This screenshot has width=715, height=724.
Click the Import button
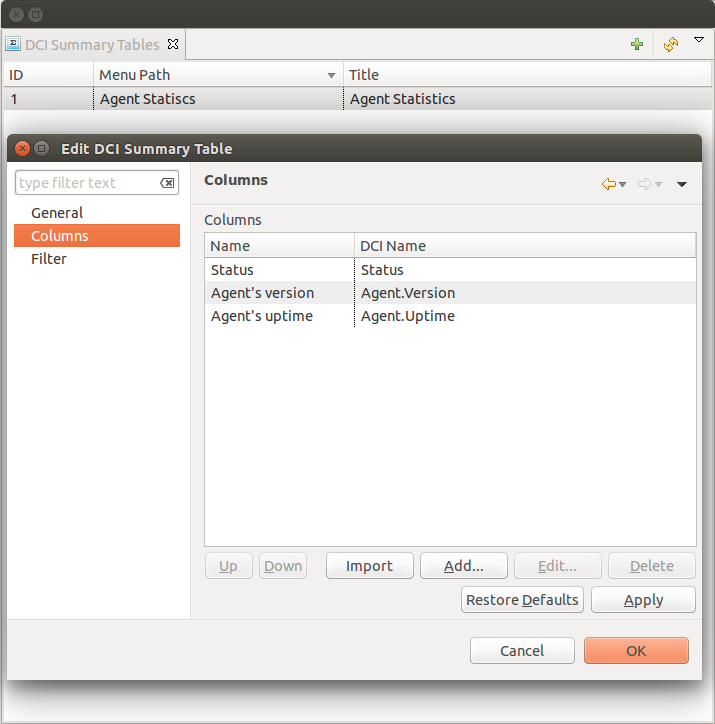[369, 566]
